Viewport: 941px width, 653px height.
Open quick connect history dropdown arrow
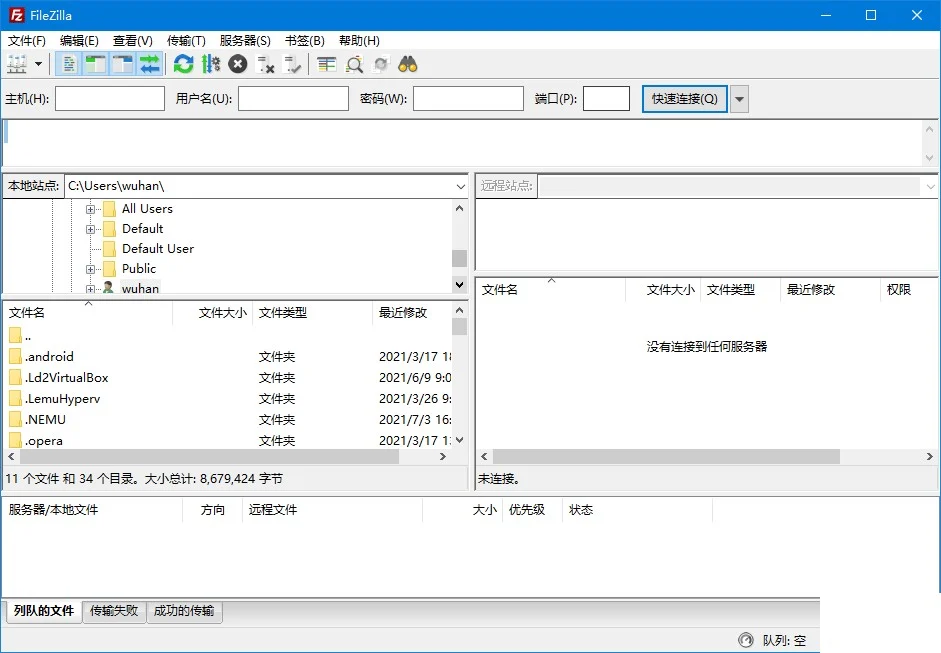[739, 99]
